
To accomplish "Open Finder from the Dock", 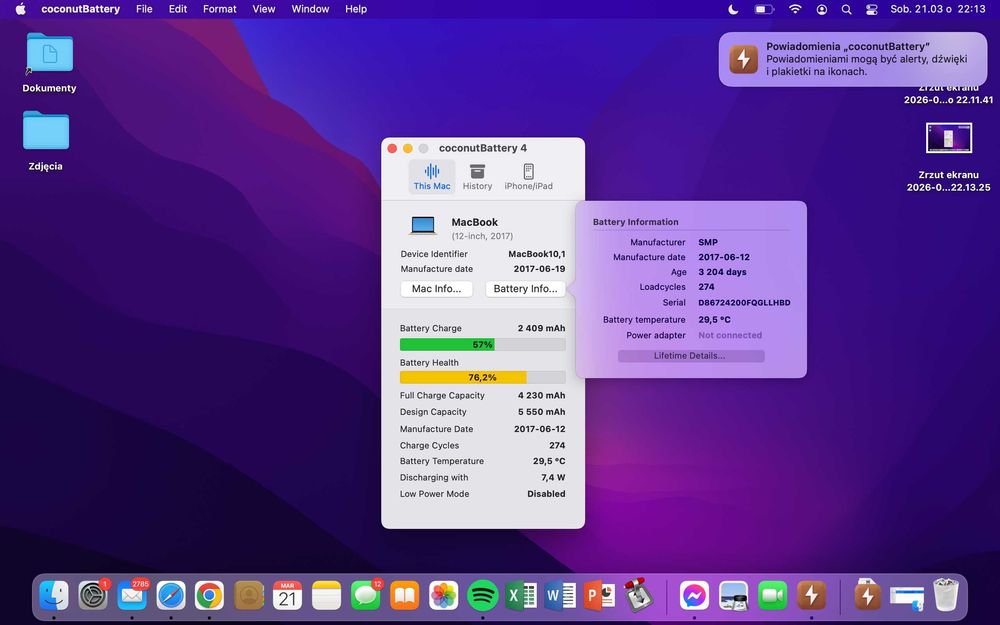I will click(54, 596).
